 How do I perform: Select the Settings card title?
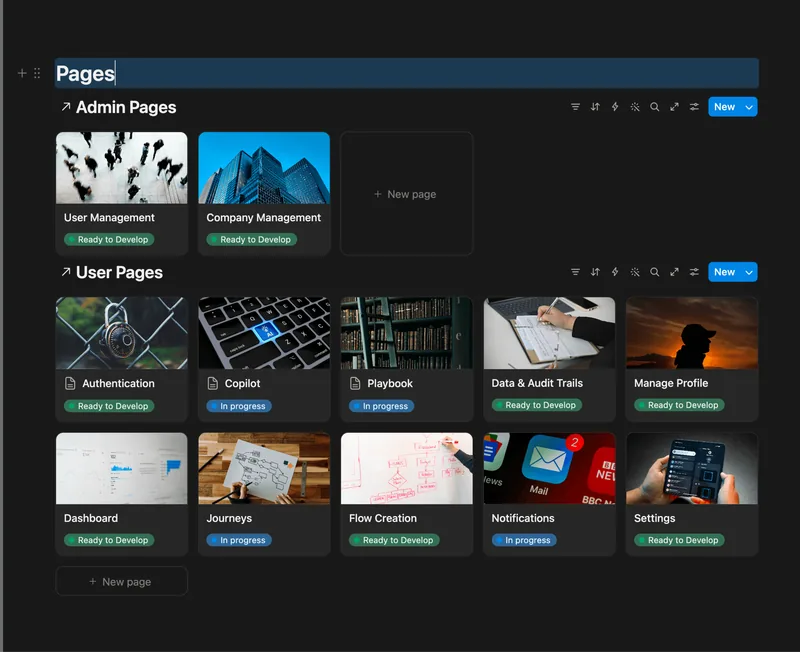(655, 518)
